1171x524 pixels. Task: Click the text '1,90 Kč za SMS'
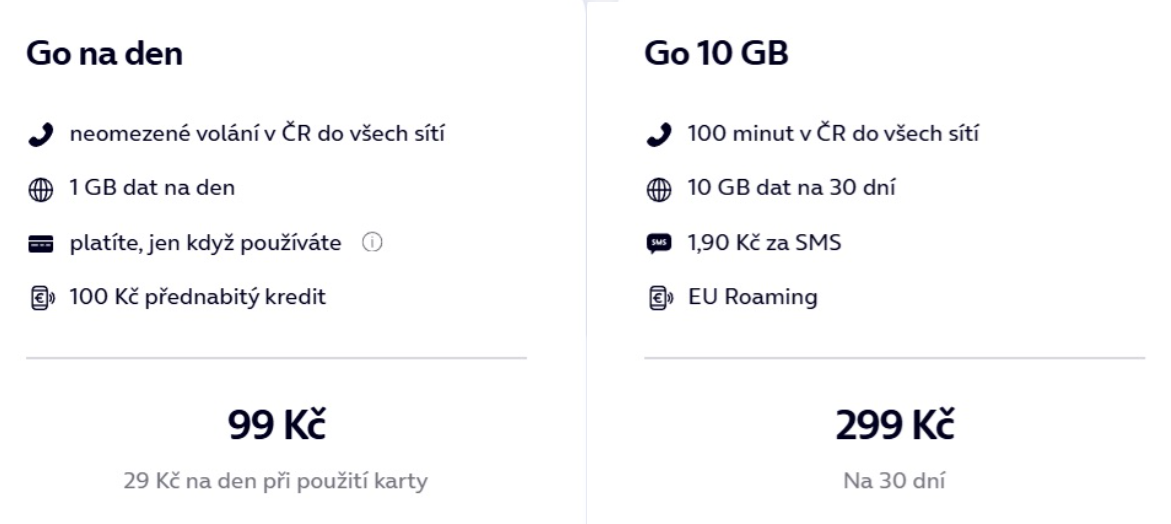765,243
